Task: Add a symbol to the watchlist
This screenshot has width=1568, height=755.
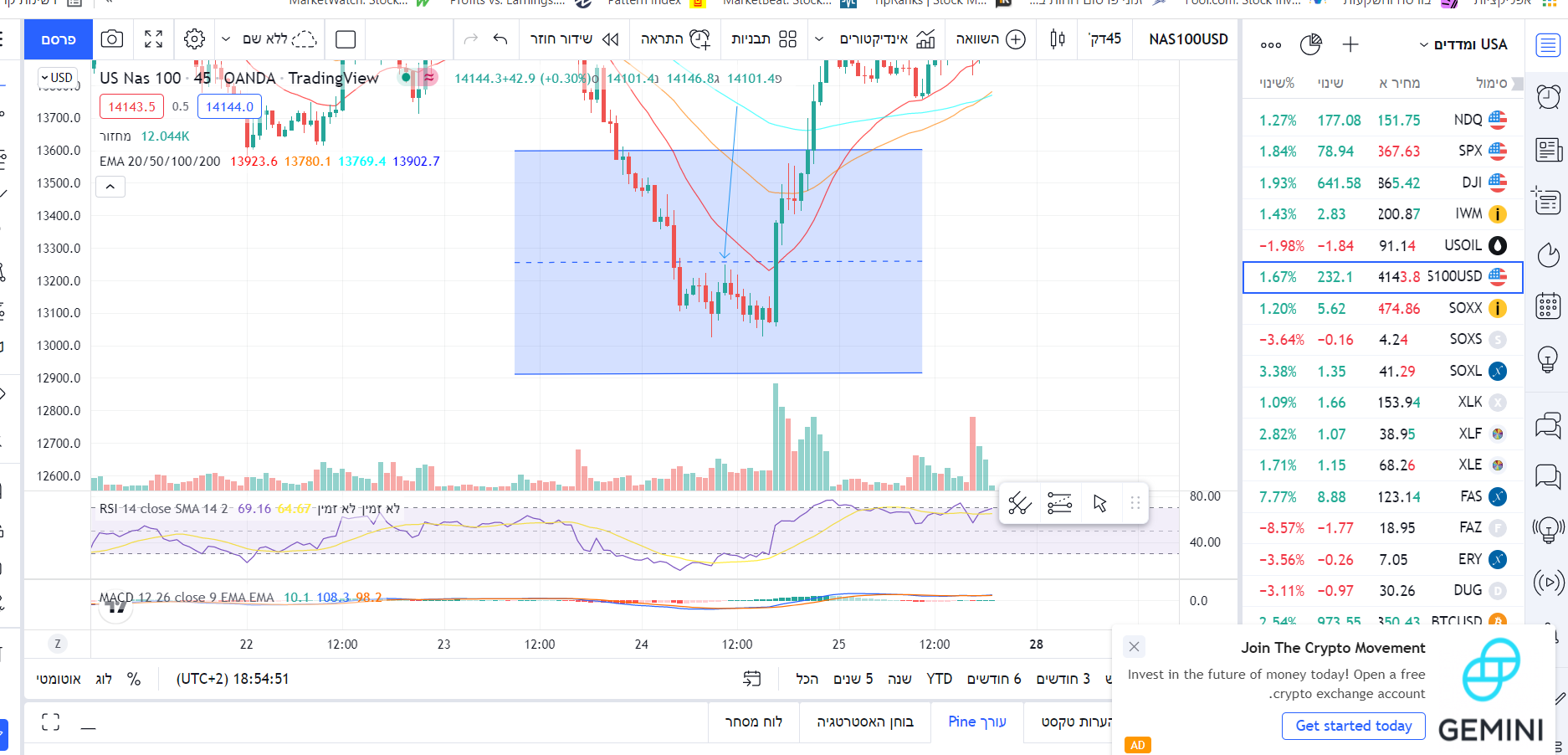Action: click(1350, 44)
